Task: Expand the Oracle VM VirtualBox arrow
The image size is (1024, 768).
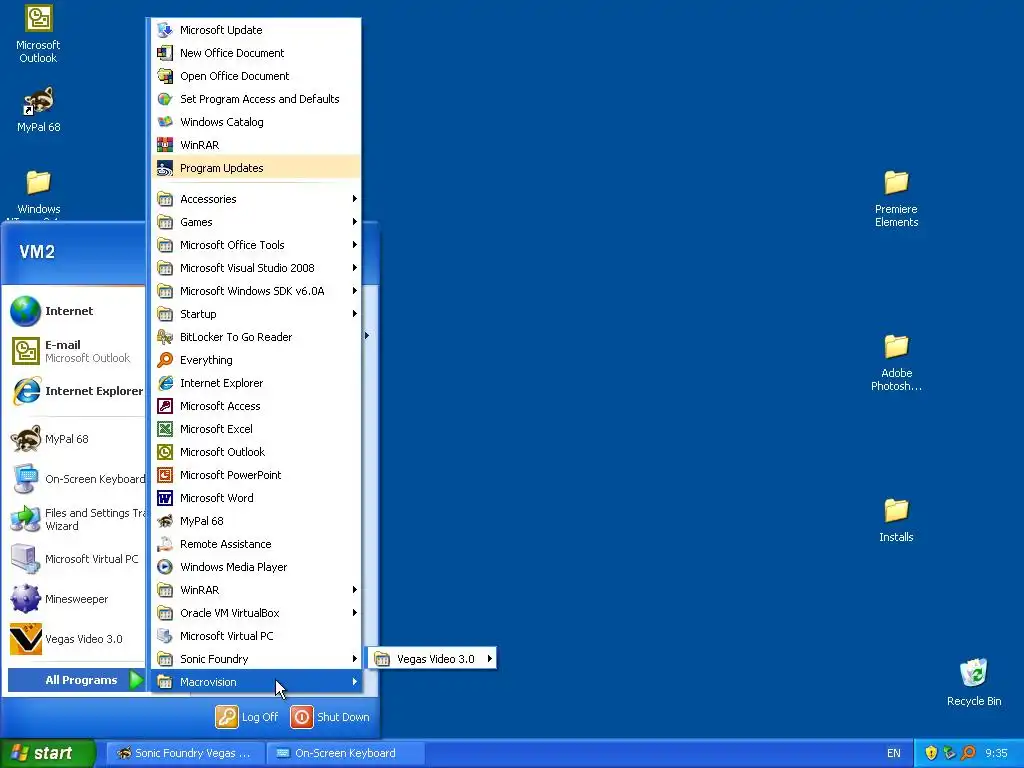Action: pyautogui.click(x=355, y=613)
